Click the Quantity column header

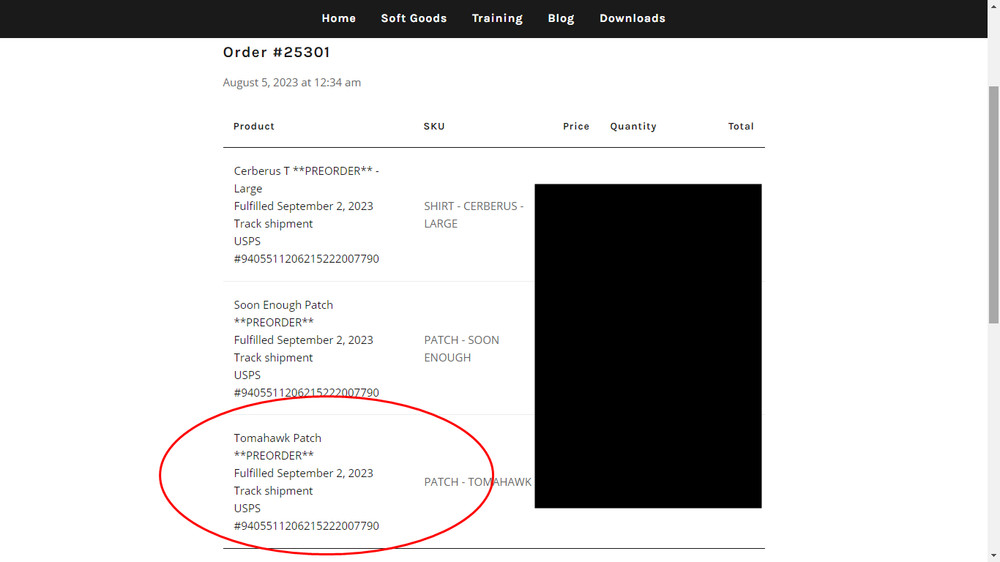click(x=633, y=127)
